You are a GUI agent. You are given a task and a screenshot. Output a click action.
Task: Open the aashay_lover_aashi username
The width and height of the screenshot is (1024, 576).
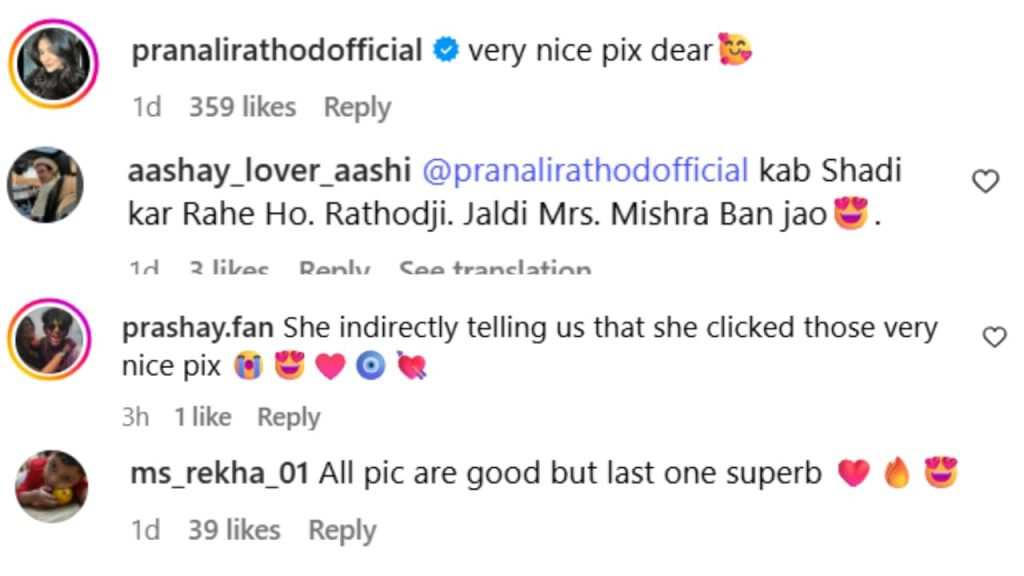point(269,171)
